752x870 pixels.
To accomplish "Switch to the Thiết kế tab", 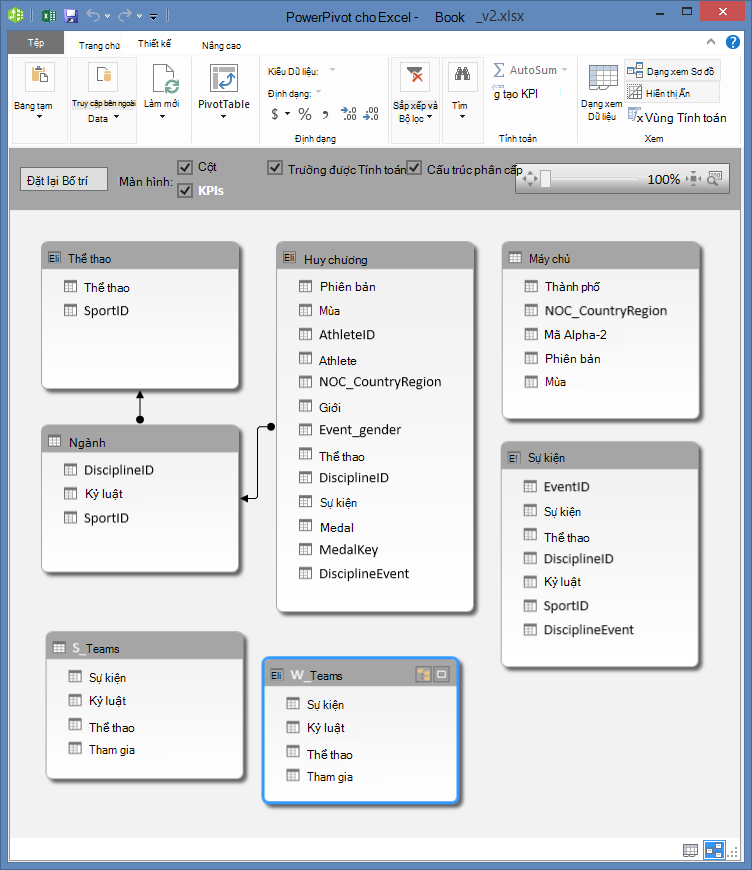I will click(154, 43).
